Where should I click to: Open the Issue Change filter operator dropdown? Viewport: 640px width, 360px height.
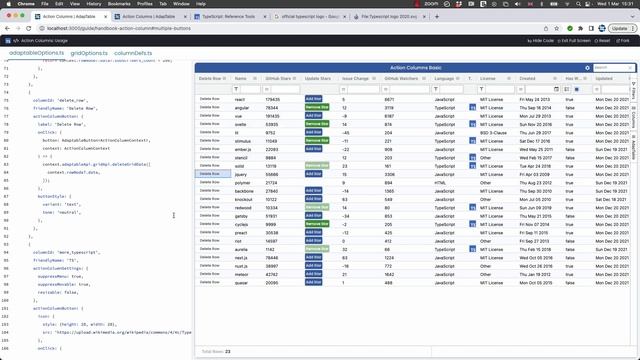tap(344, 89)
